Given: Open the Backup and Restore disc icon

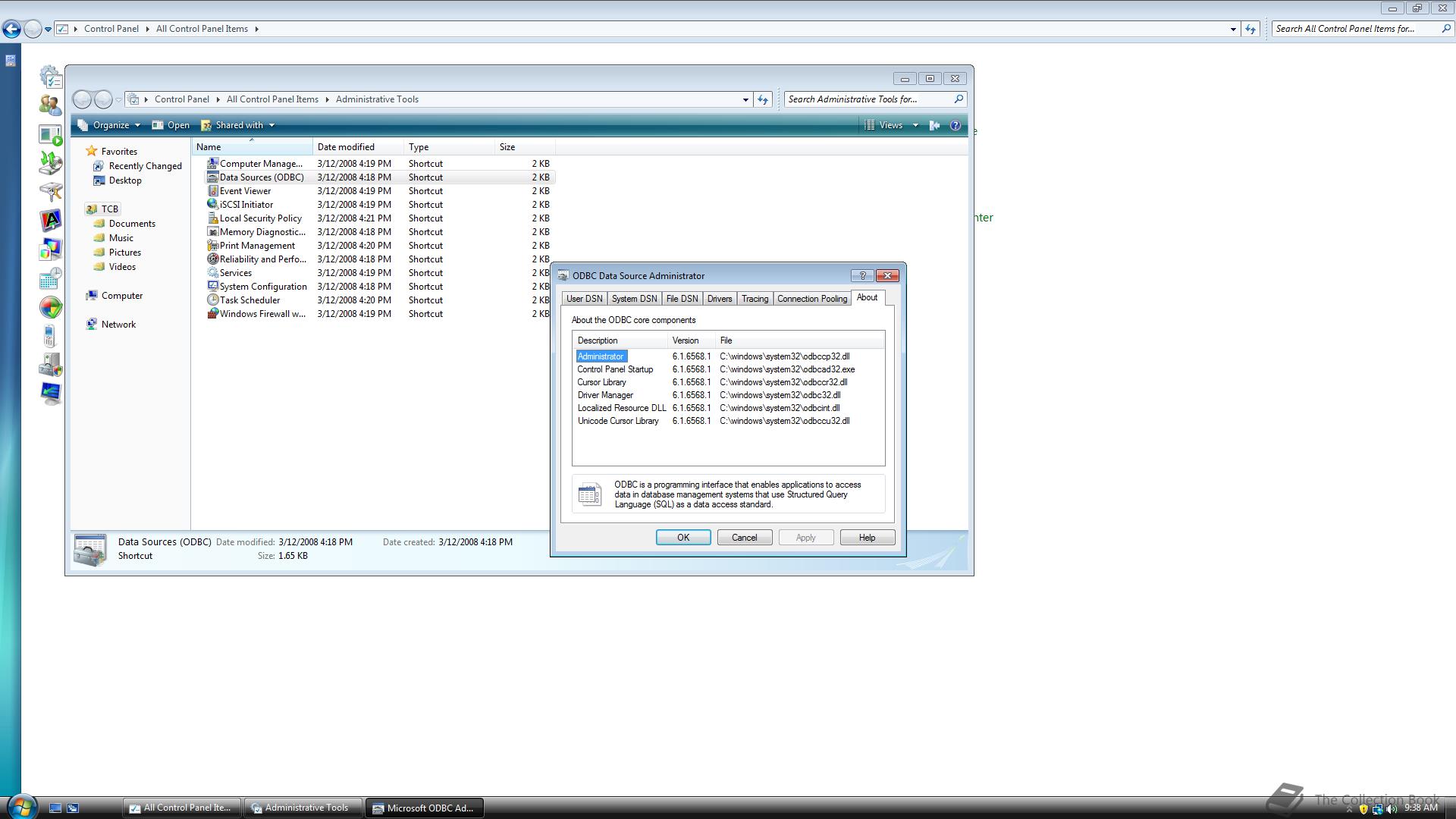Looking at the screenshot, I should click(50, 163).
